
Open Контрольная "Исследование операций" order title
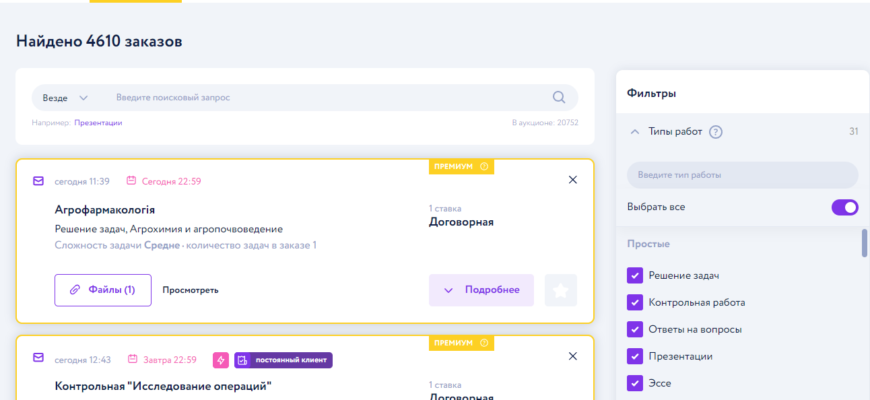163,386
